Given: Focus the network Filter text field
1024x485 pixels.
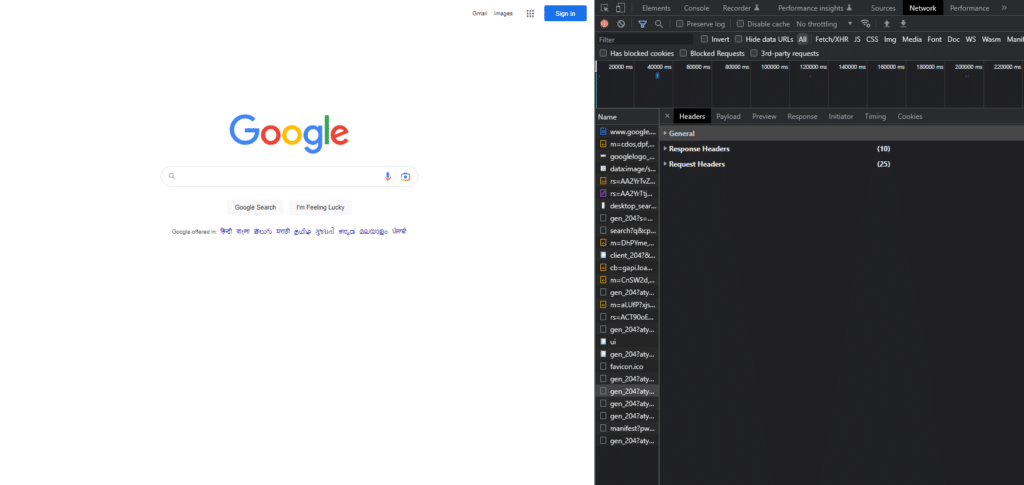Looking at the screenshot, I should (645, 40).
